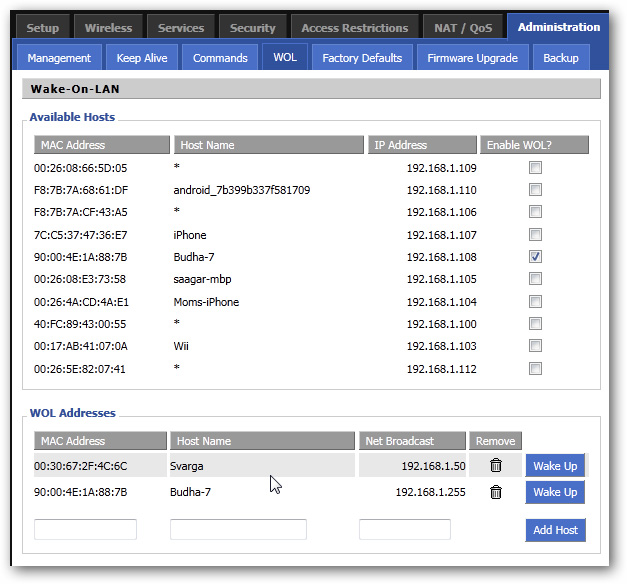Open the Security tab
627x584 pixels.
pyautogui.click(x=253, y=28)
